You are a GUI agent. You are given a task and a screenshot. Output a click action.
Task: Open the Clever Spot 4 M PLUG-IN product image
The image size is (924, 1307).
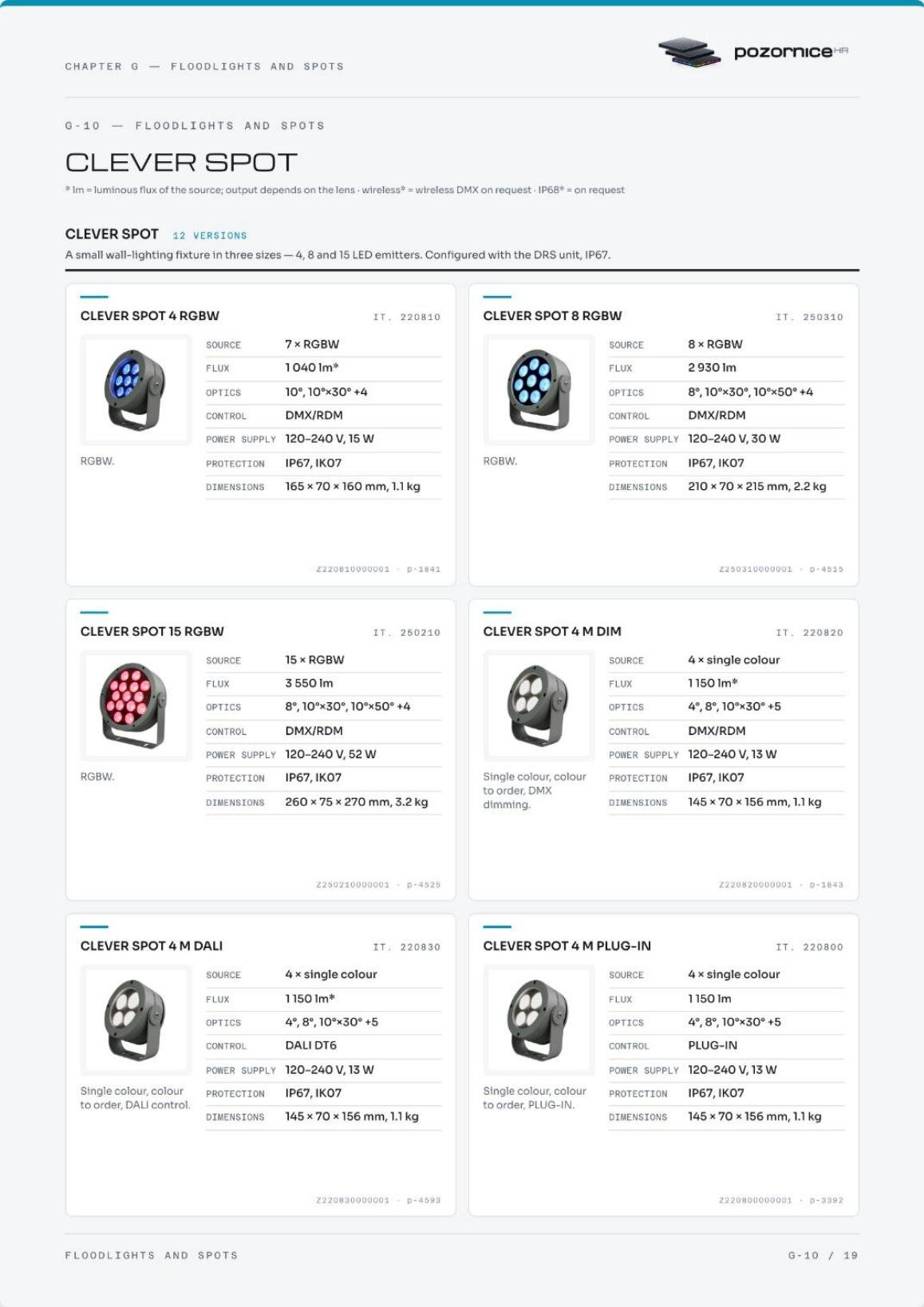[539, 1020]
